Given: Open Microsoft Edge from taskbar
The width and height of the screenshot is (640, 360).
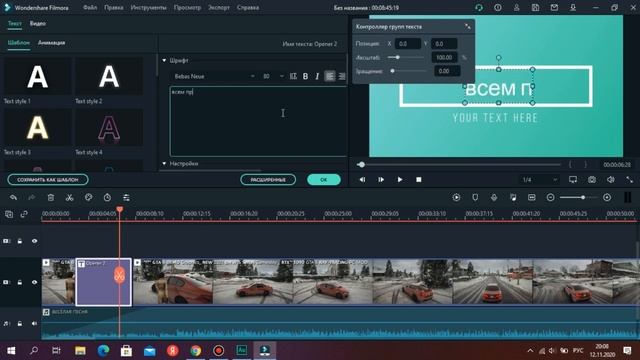Looking at the screenshot, I should point(103,351).
